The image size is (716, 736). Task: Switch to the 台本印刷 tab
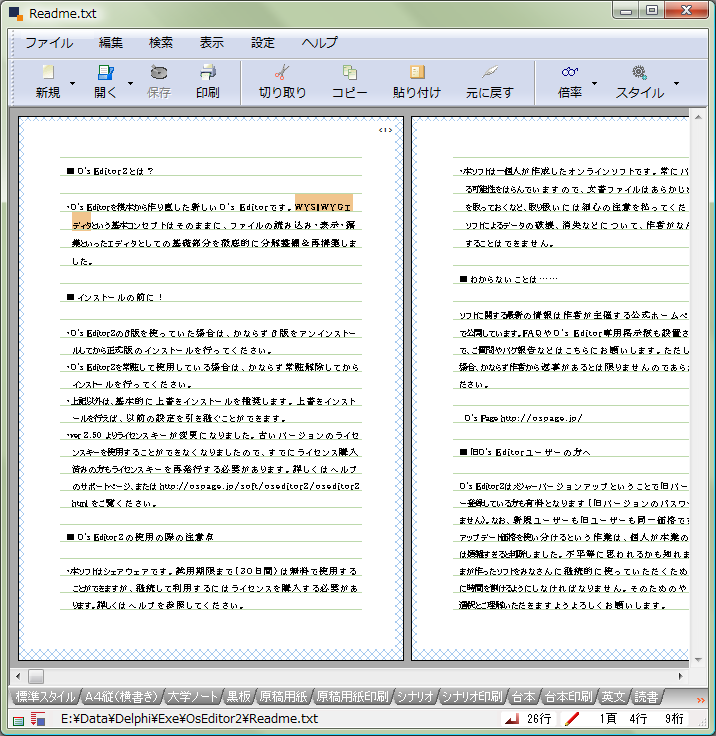568,697
